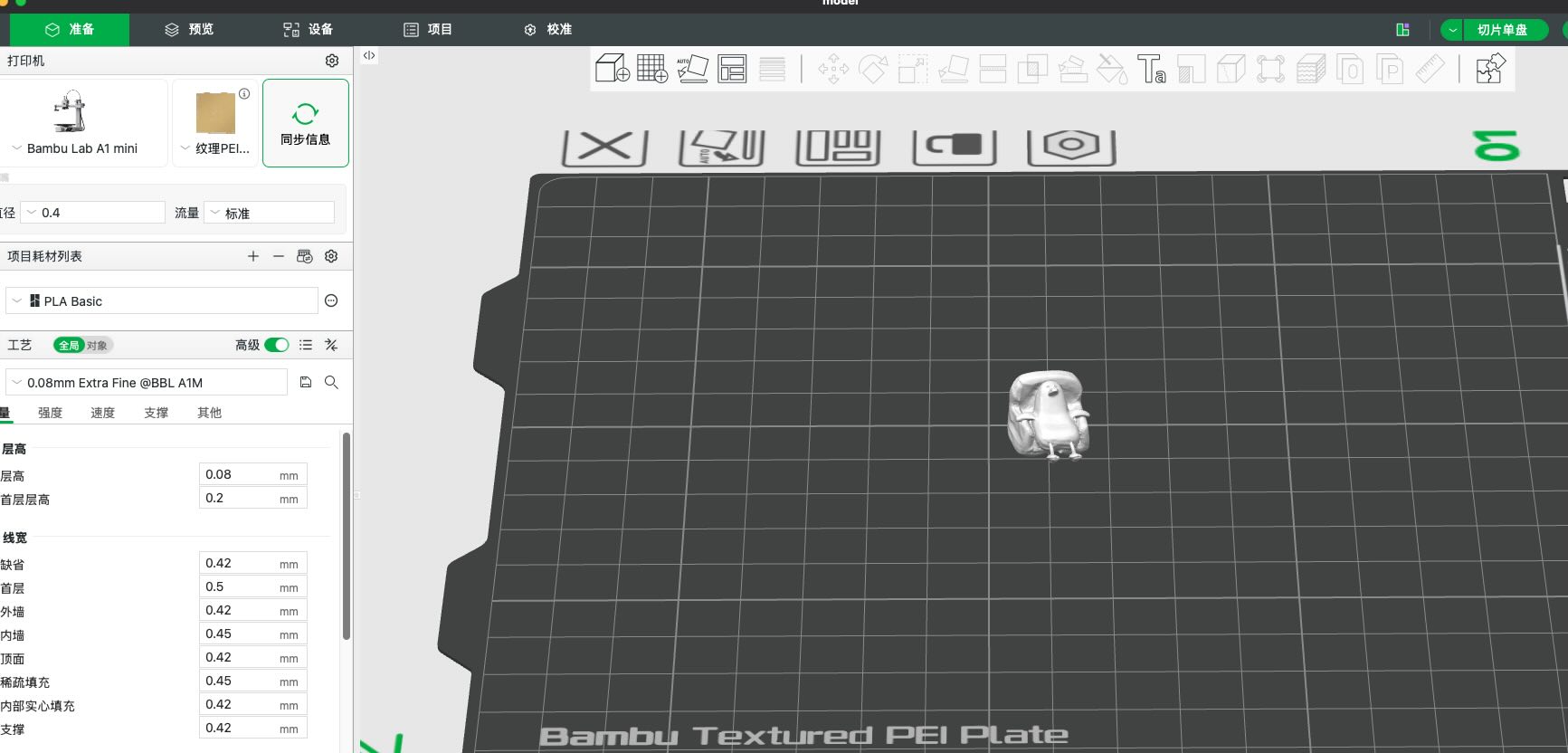Click the 首层层高 0.2 input field
The height and width of the screenshot is (753, 1568).
pos(253,498)
